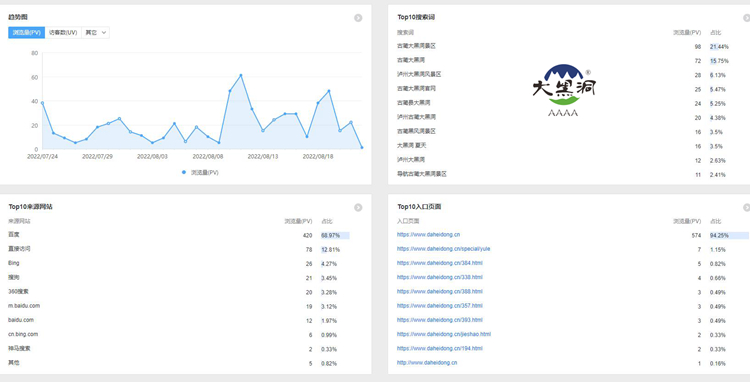750x382 pixels.
Task: Open the trend chart panel arrow icon
Action: (358, 18)
